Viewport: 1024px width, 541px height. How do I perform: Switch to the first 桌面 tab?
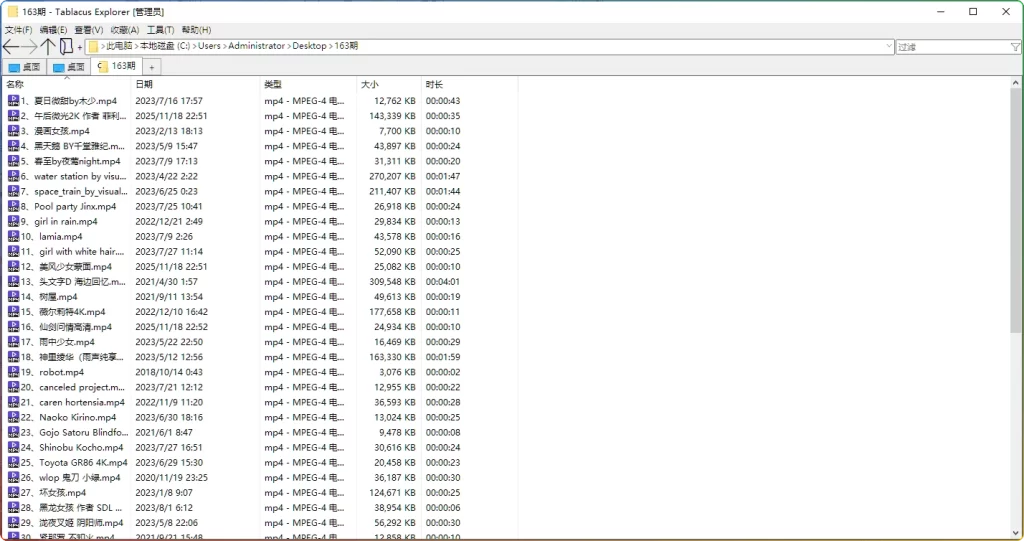click(24, 67)
